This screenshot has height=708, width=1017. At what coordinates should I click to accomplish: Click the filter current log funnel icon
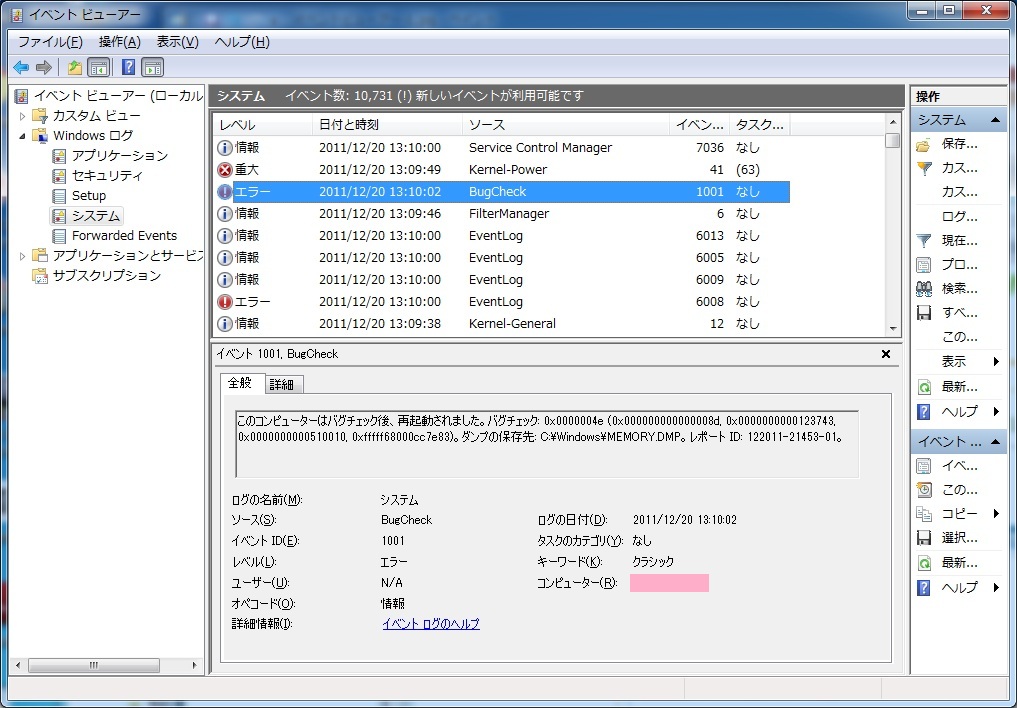(924, 240)
